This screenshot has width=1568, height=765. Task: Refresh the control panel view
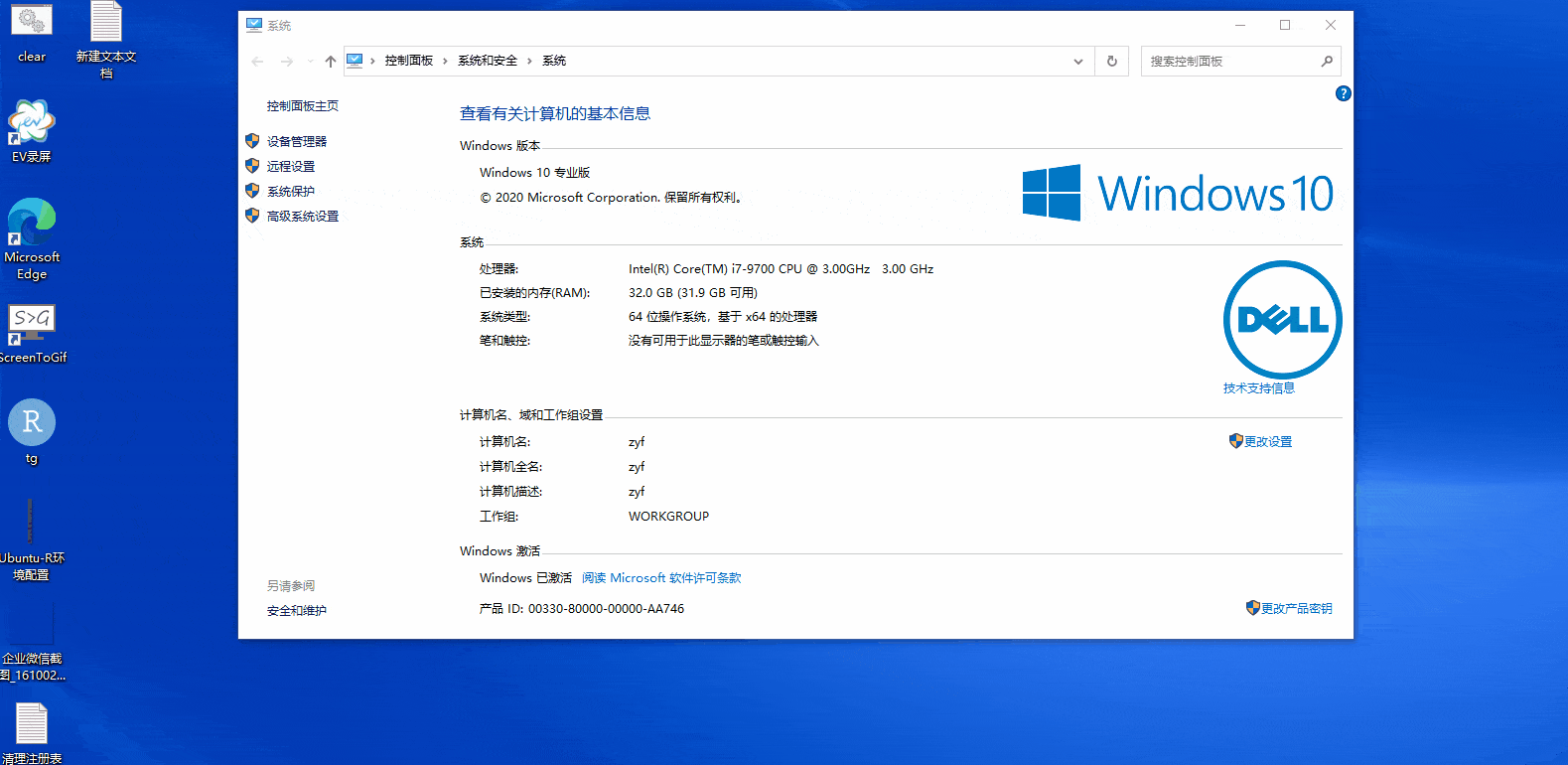(x=1112, y=62)
